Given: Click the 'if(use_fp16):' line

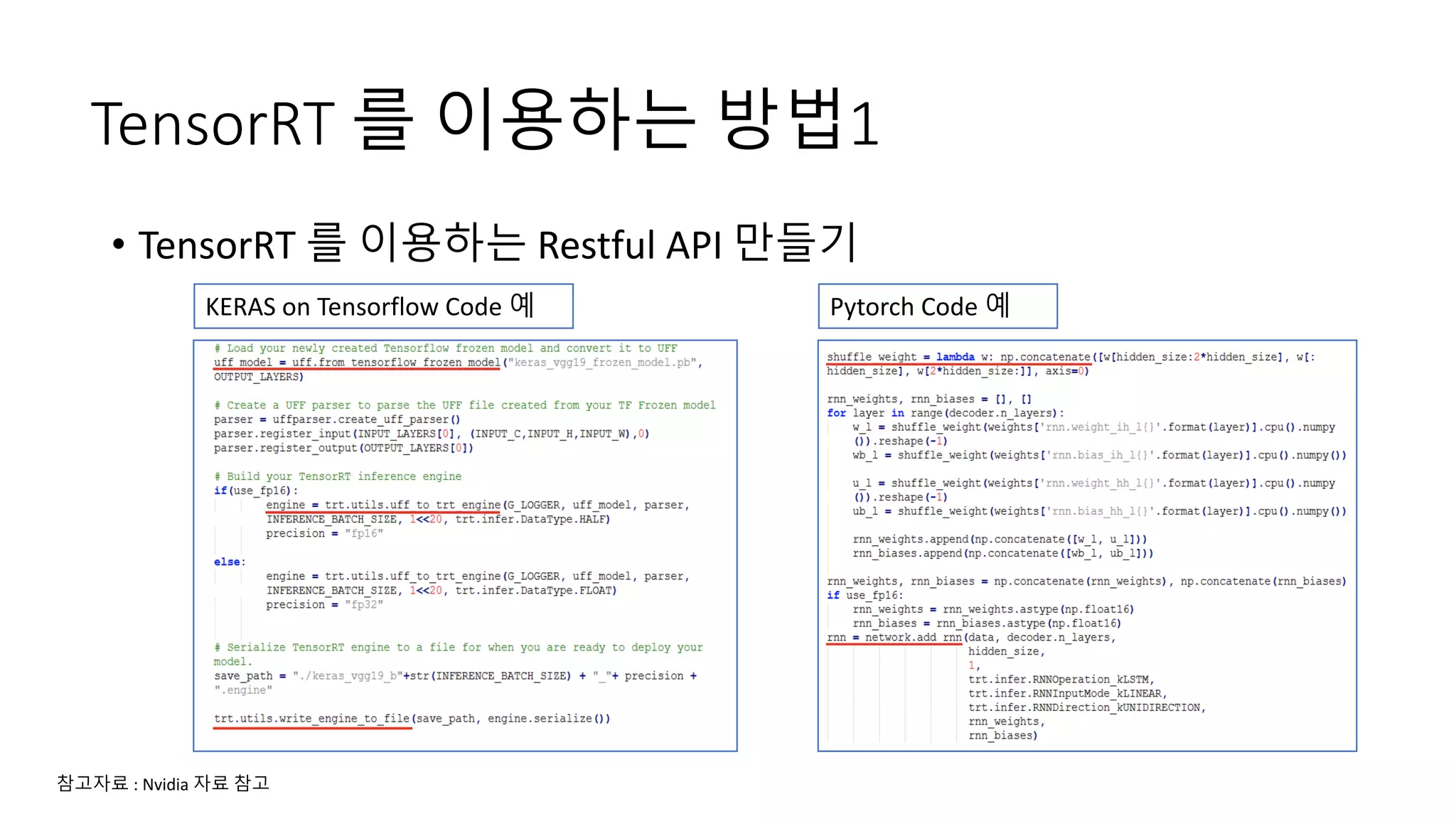Looking at the screenshot, I should click(x=257, y=491).
